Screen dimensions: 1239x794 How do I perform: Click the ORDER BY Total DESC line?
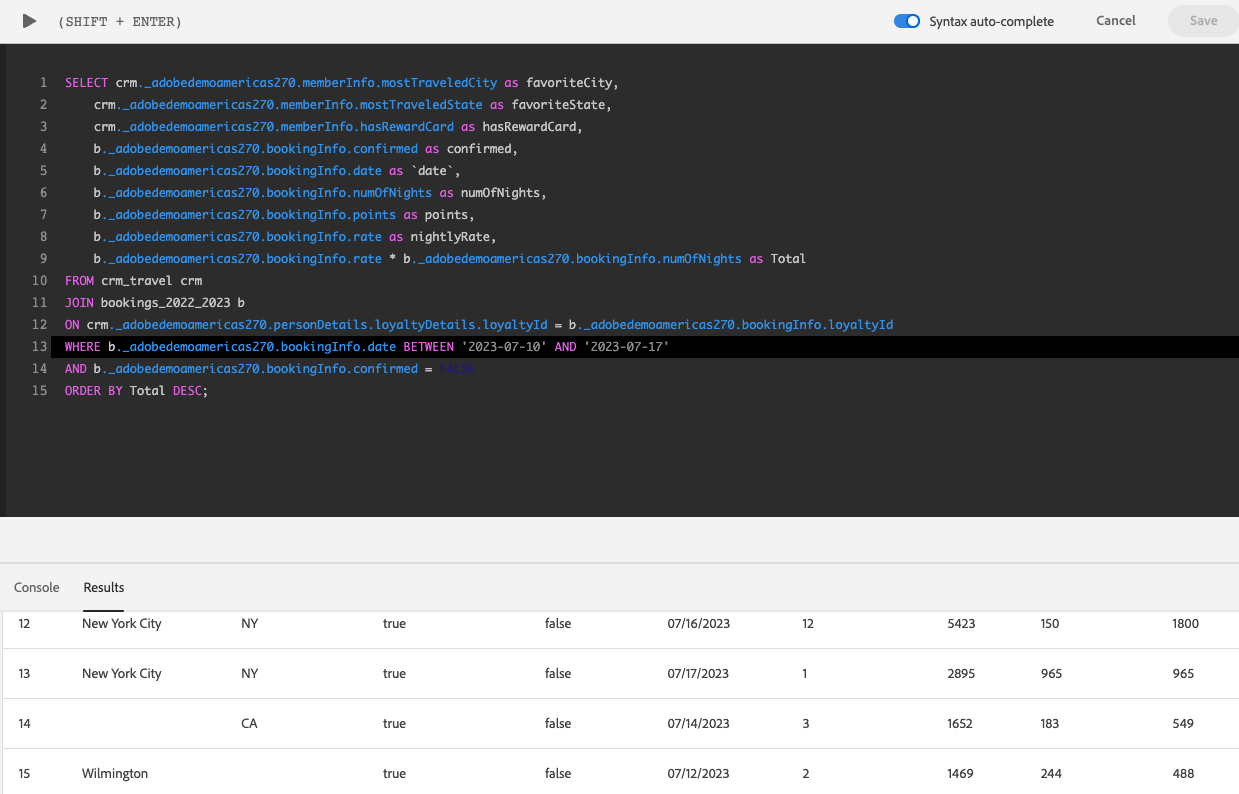[136, 391]
